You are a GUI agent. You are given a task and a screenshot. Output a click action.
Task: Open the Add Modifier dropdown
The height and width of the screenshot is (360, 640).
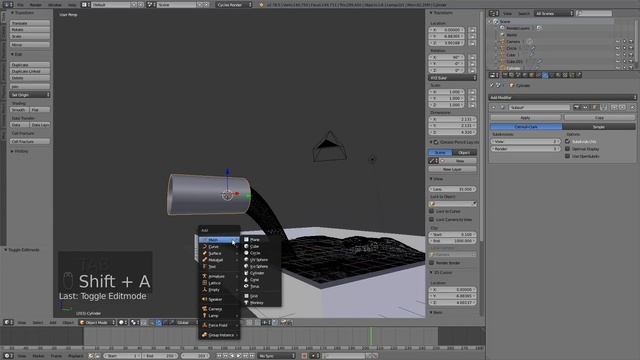[562, 98]
